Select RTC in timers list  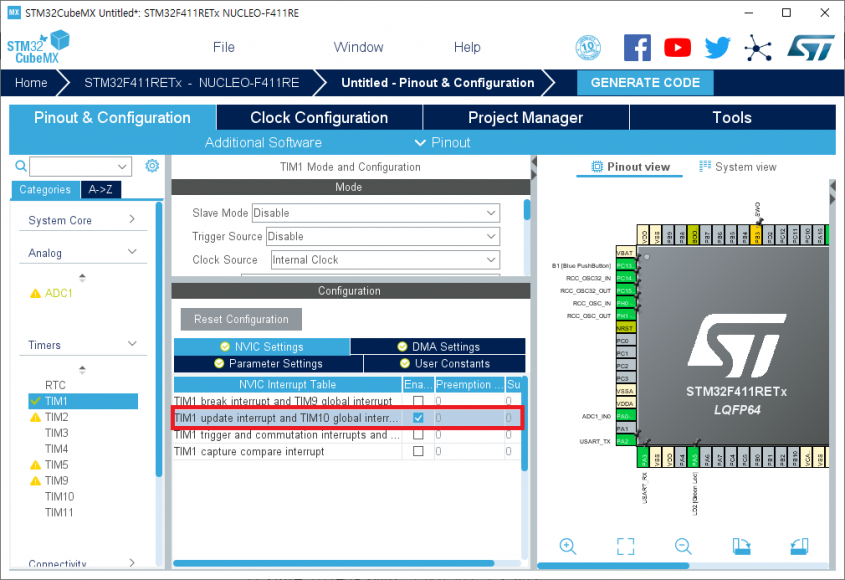coord(56,385)
